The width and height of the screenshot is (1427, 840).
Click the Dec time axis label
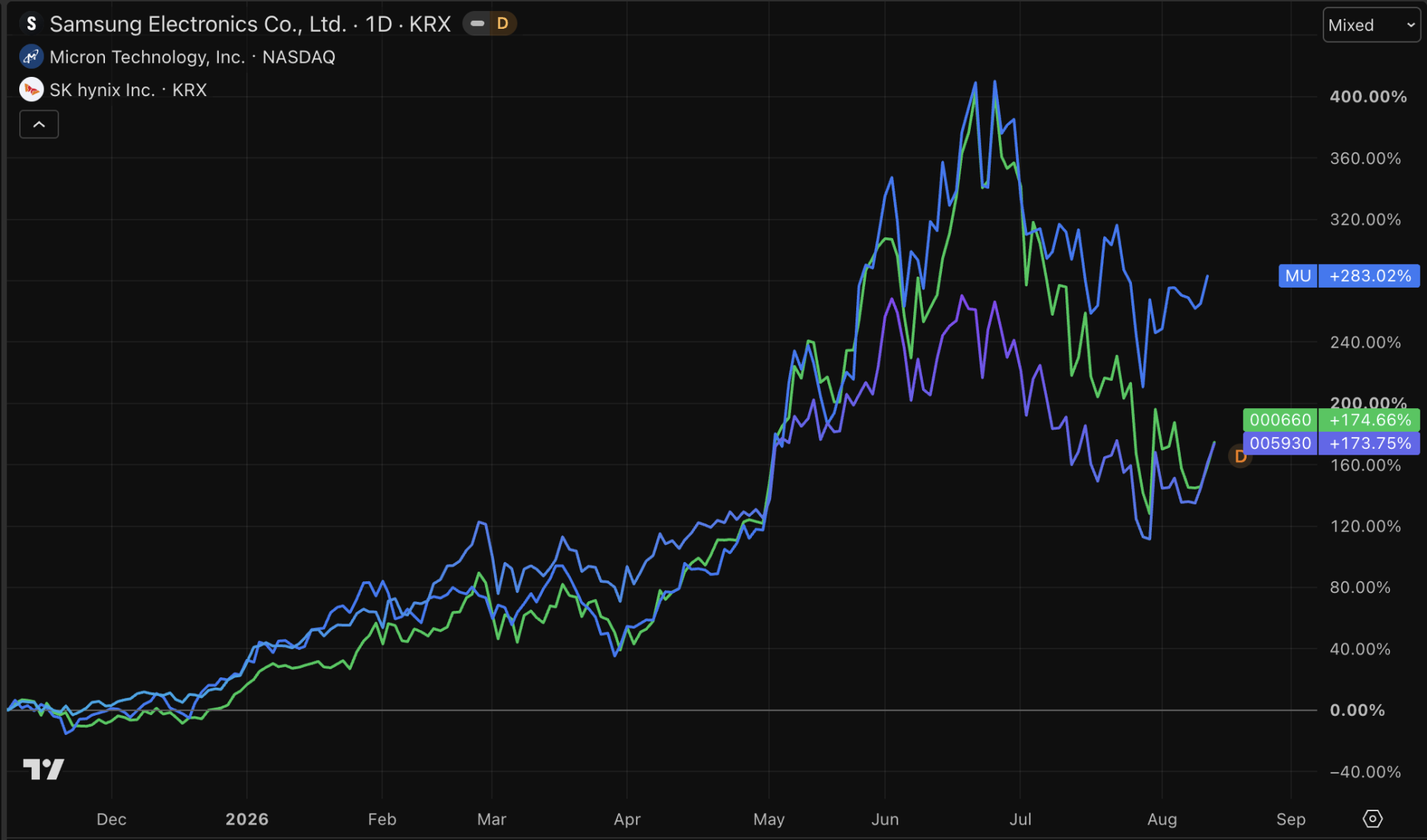pyautogui.click(x=112, y=819)
